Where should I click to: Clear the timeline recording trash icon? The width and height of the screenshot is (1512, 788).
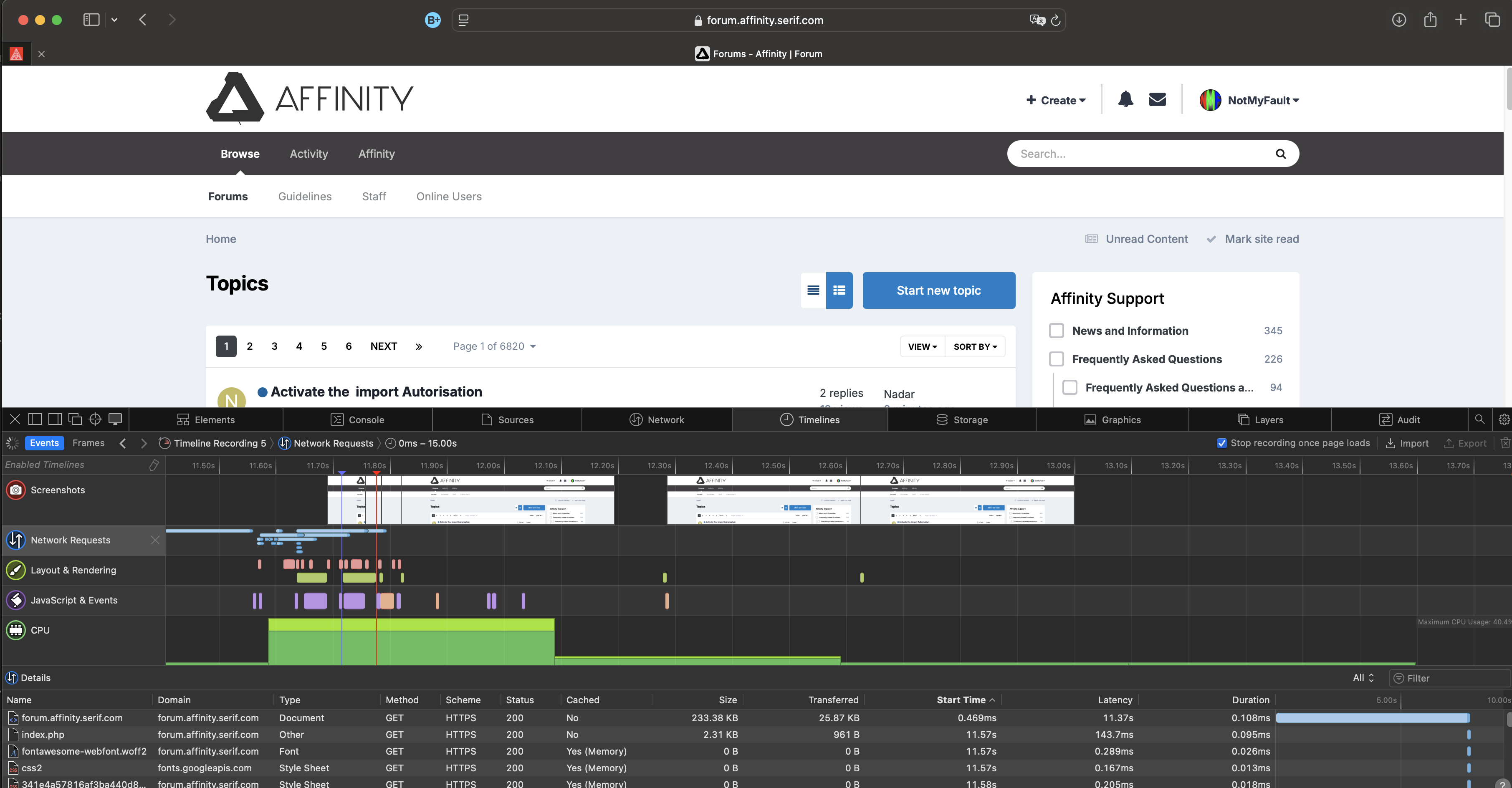pyautogui.click(x=1505, y=443)
